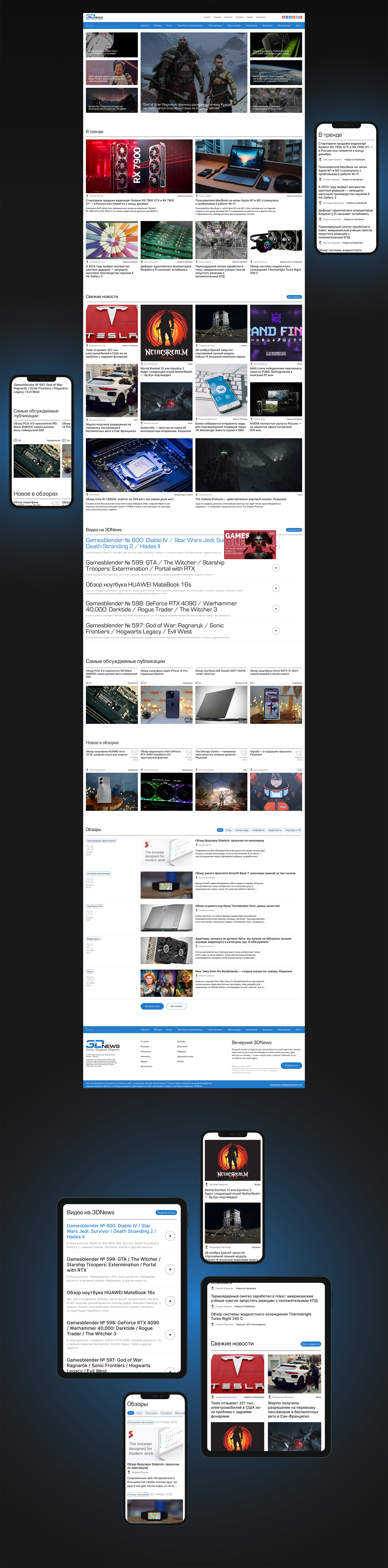Open Новости in the header navigation bar
Viewport: 388px width, 1568px height.
[145, 26]
